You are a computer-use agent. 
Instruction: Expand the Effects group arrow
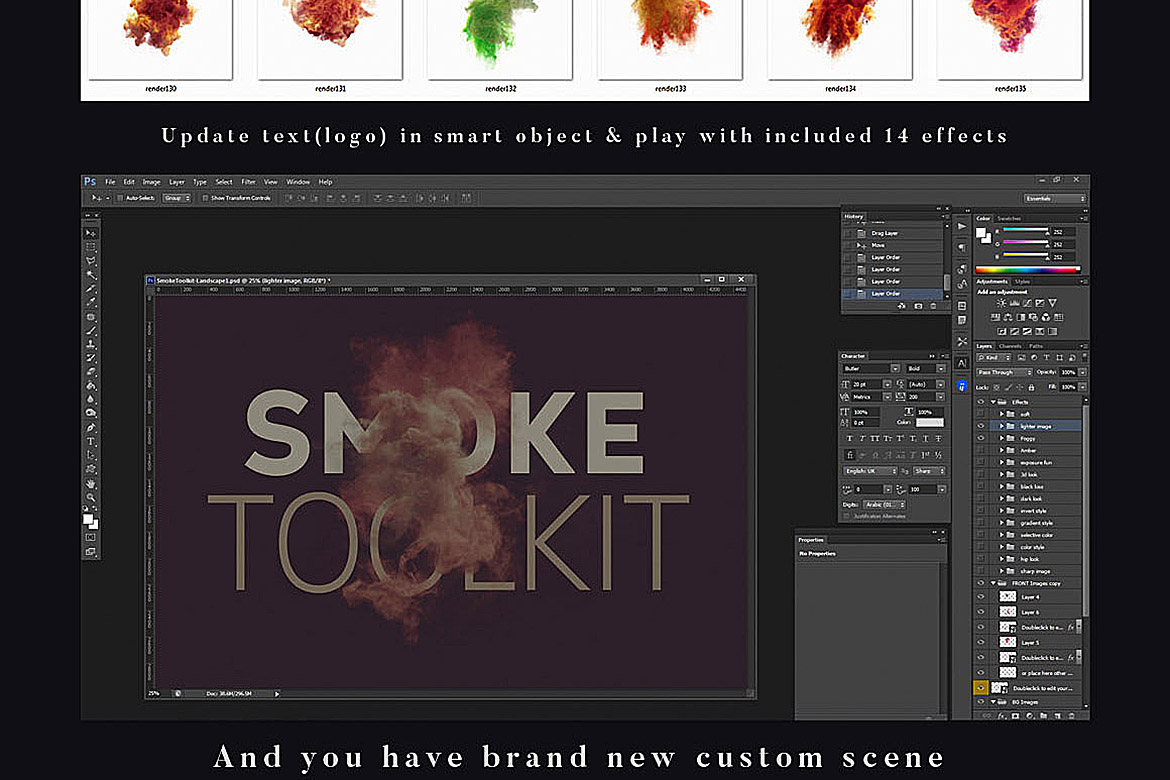995,402
